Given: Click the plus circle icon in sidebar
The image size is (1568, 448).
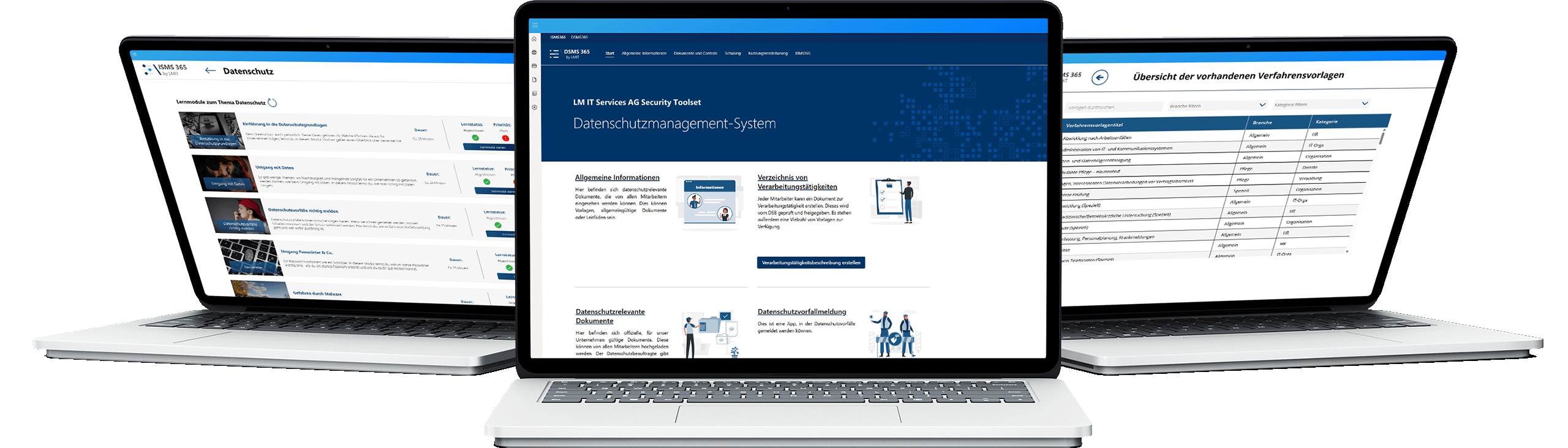Looking at the screenshot, I should point(534,107).
